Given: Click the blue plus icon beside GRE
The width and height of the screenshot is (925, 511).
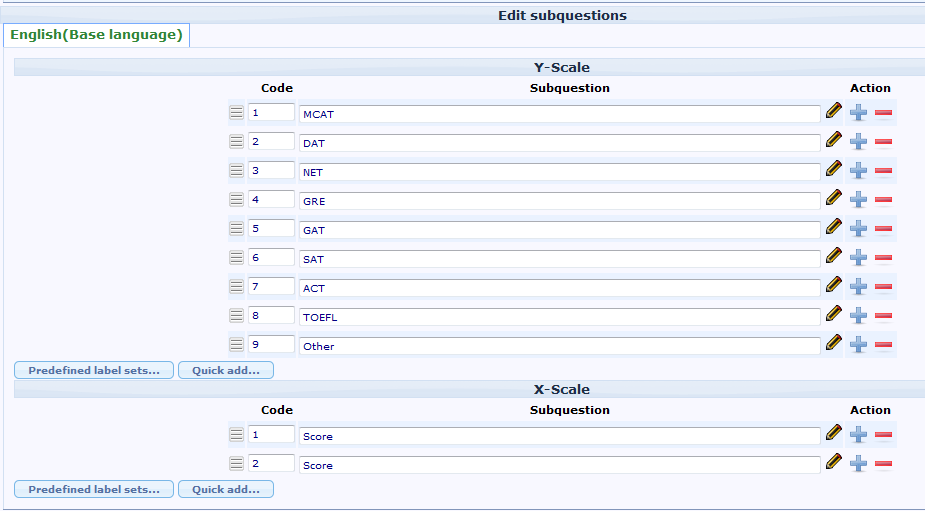Looking at the screenshot, I should (858, 199).
